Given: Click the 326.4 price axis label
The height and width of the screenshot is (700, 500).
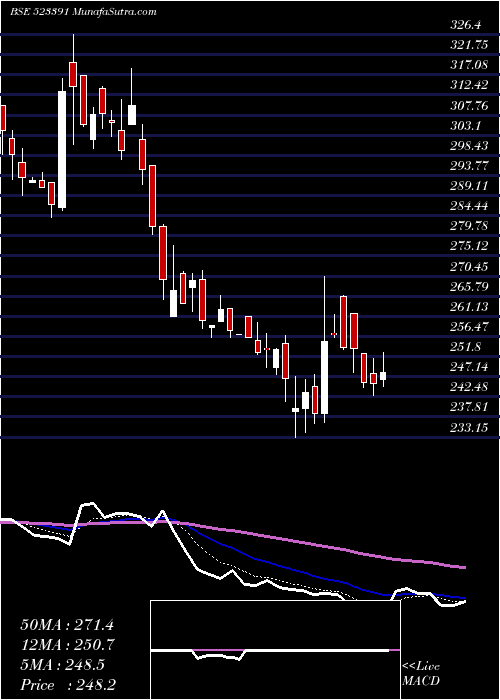Looking at the screenshot, I should point(466,25).
